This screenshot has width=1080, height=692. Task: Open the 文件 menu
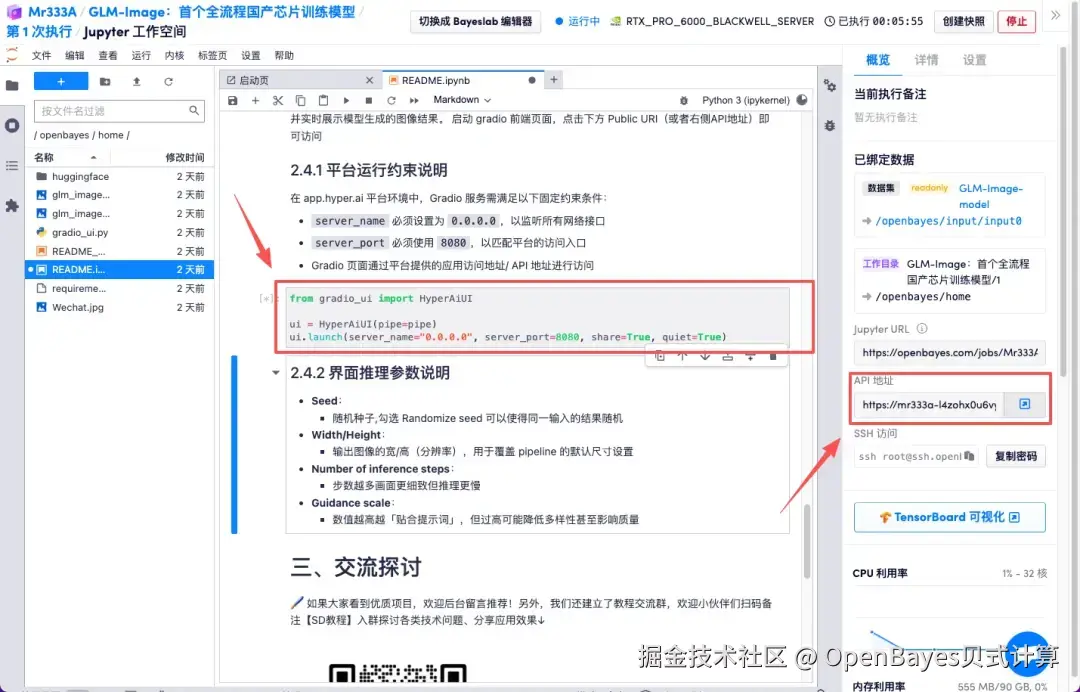(x=41, y=55)
